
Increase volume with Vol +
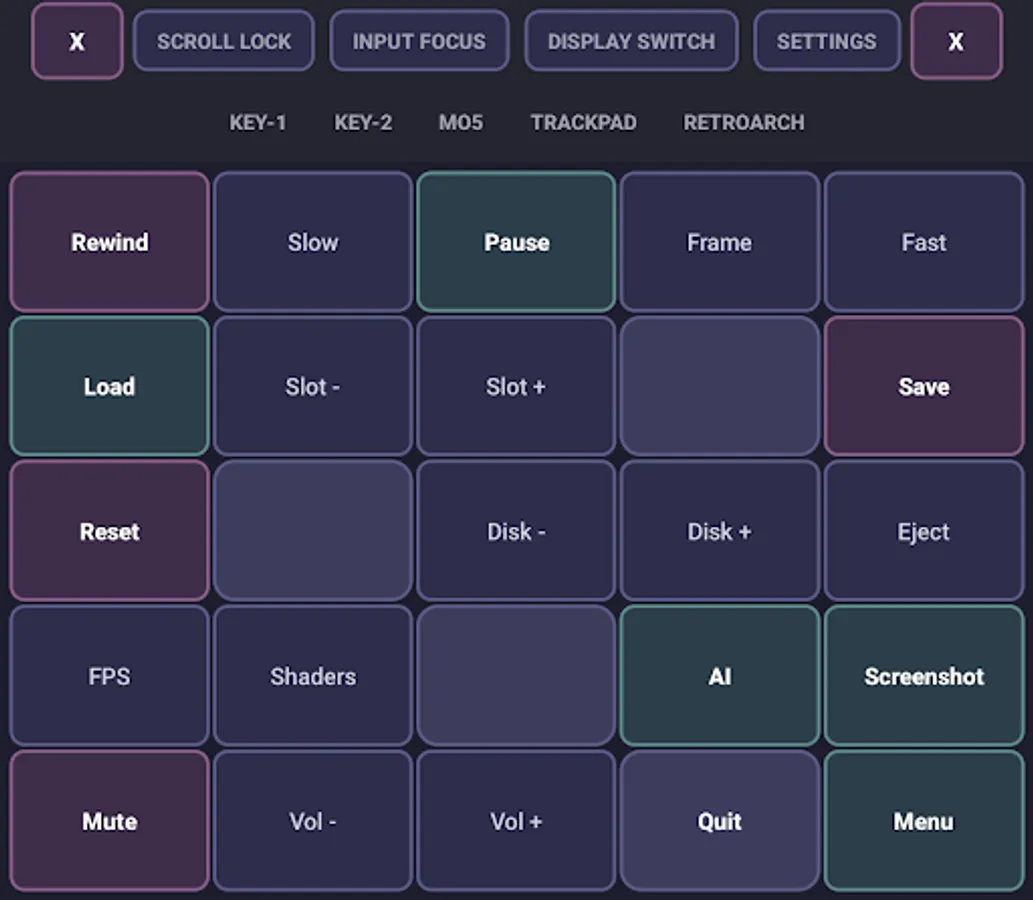(516, 821)
